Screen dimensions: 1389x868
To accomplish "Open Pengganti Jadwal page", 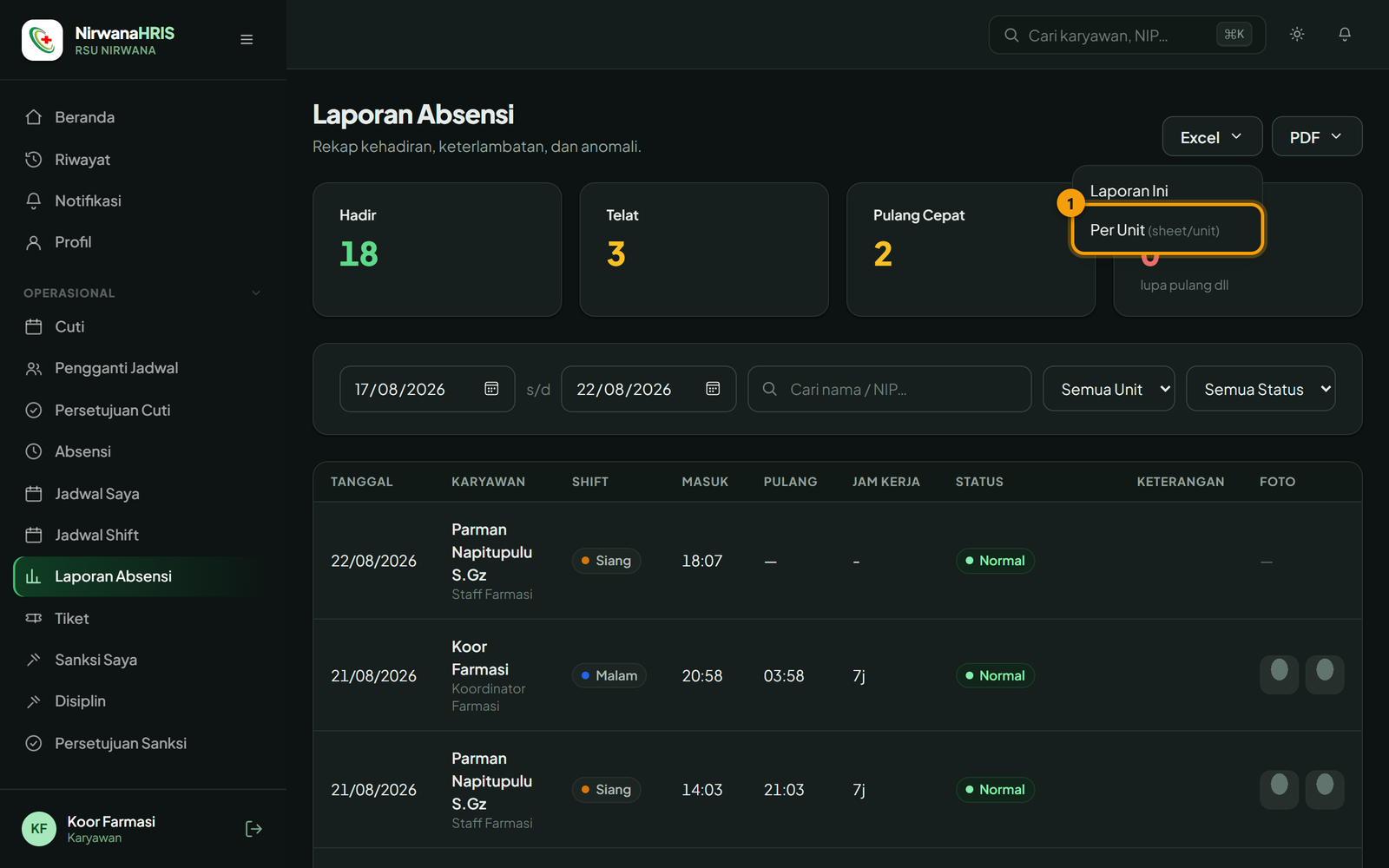I will [143, 369].
